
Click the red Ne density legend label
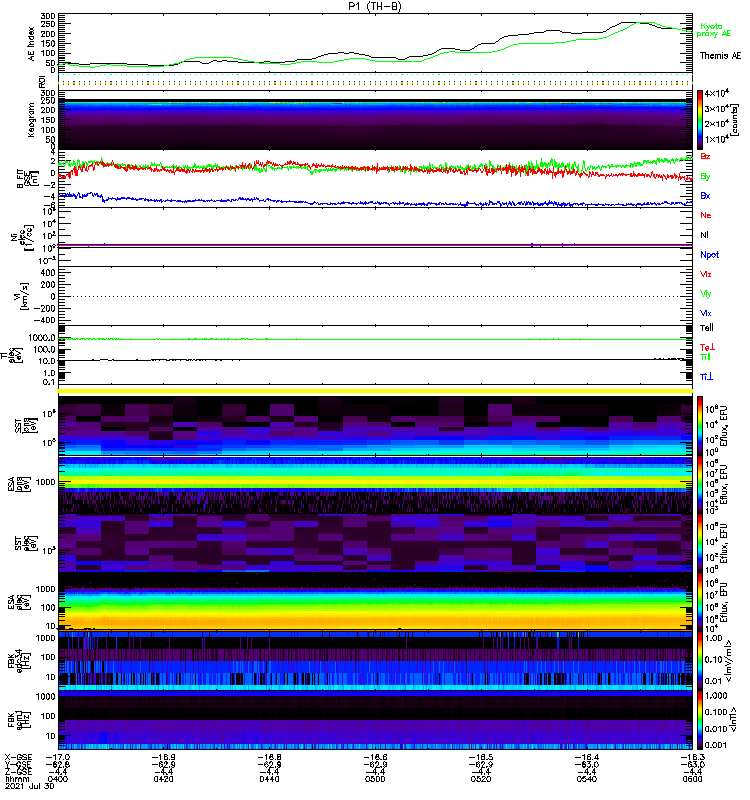tap(707, 215)
